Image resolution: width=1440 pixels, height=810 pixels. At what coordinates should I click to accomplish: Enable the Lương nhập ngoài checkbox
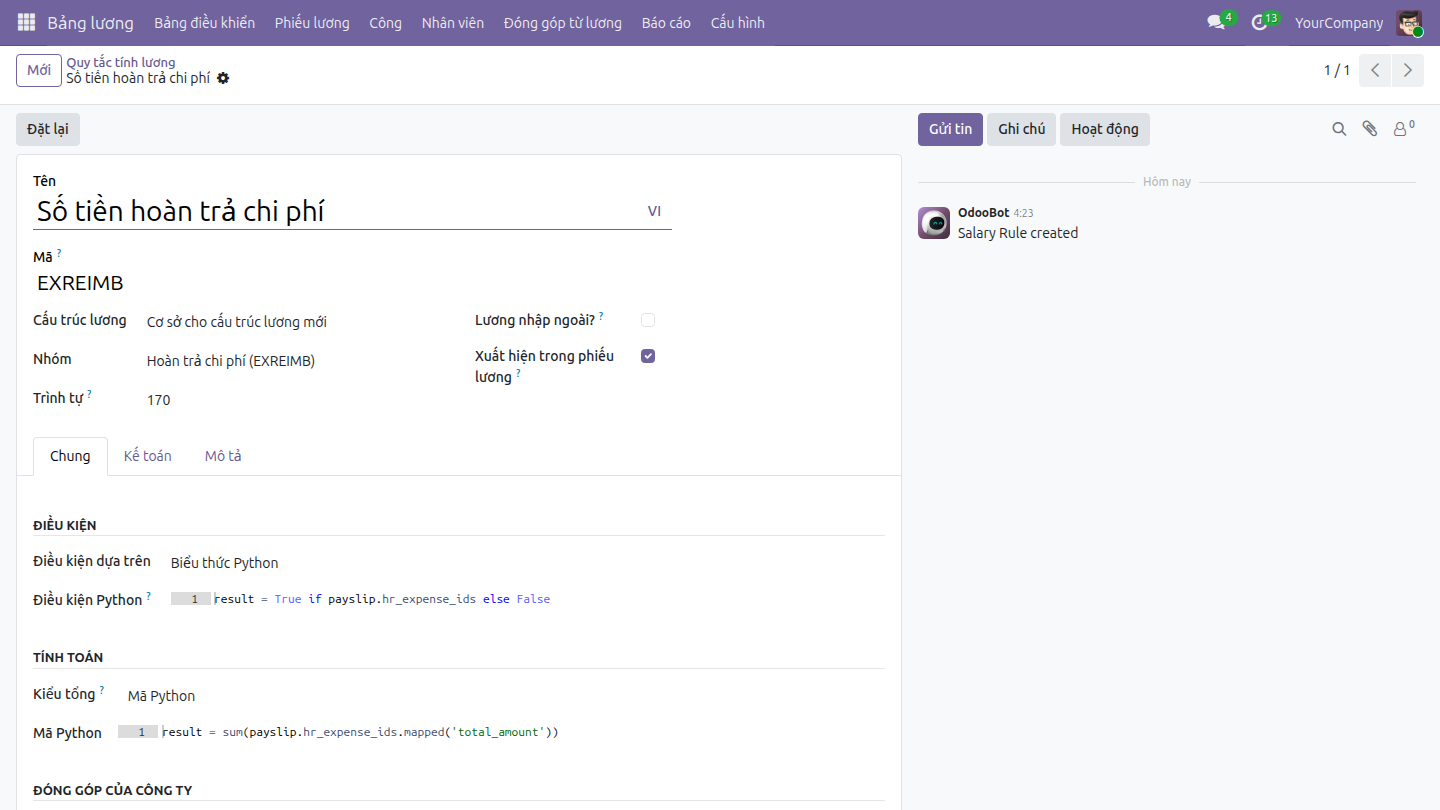point(648,320)
